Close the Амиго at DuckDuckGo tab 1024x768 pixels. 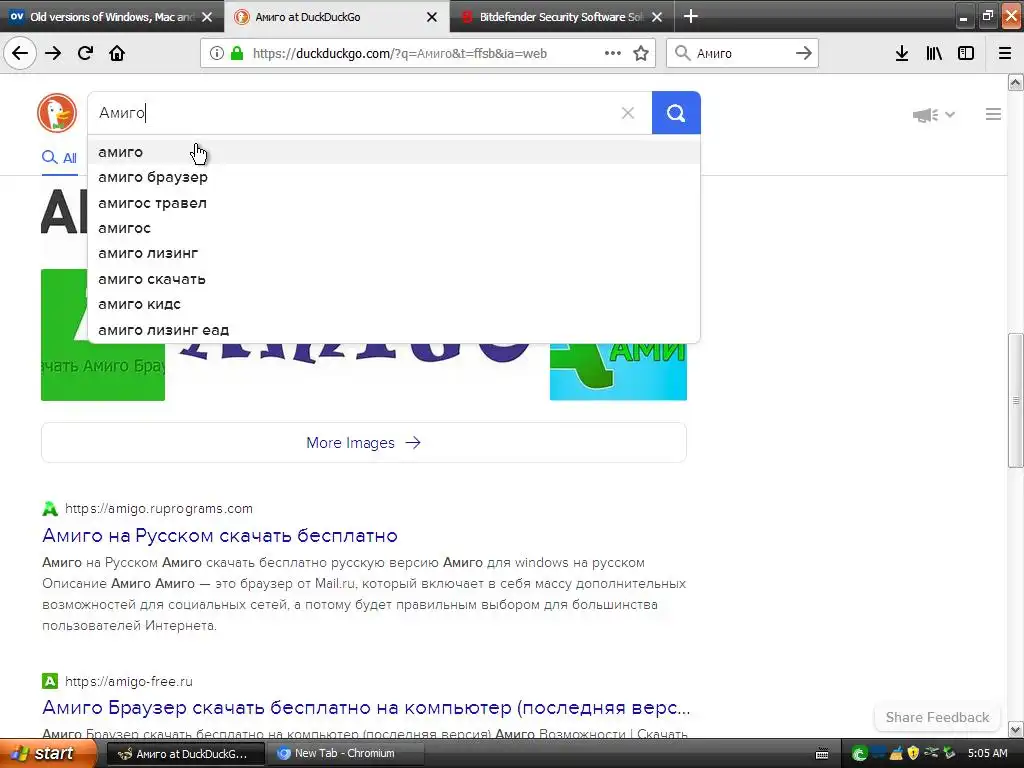point(432,17)
